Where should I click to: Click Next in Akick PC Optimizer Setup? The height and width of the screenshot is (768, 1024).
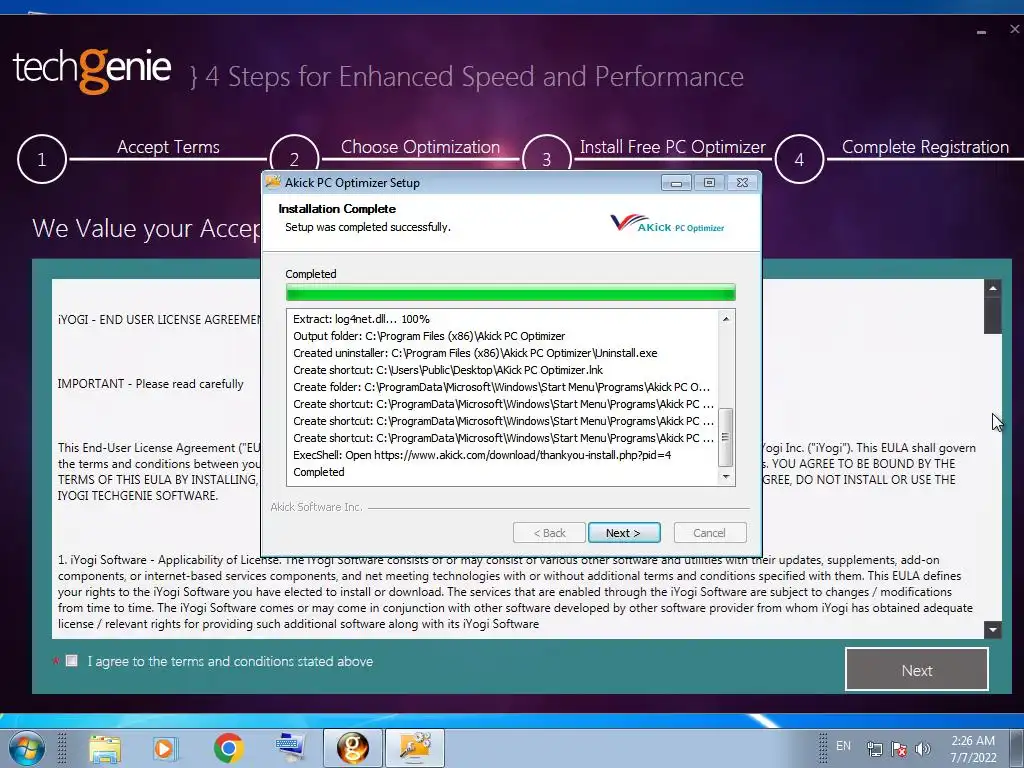[x=624, y=533]
